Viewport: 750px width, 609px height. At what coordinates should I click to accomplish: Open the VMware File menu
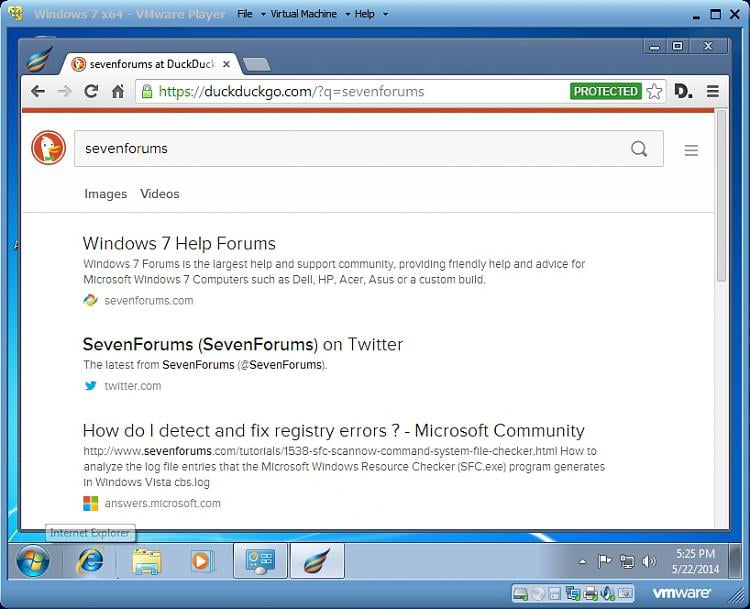pos(245,14)
